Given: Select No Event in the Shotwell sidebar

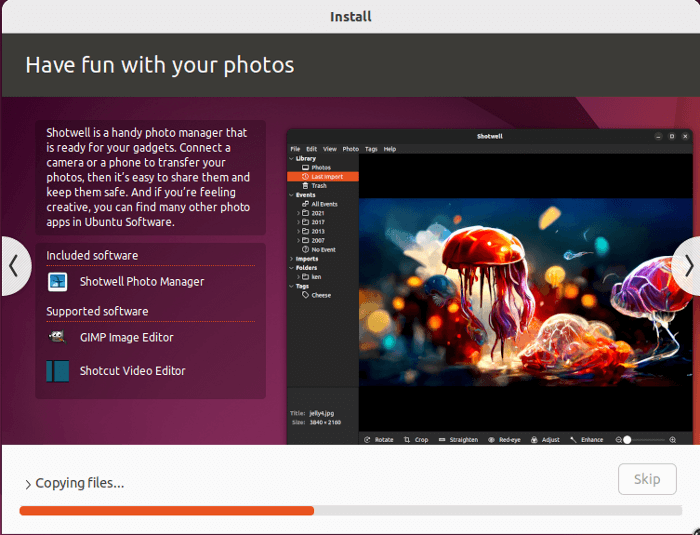Looking at the screenshot, I should 322,250.
